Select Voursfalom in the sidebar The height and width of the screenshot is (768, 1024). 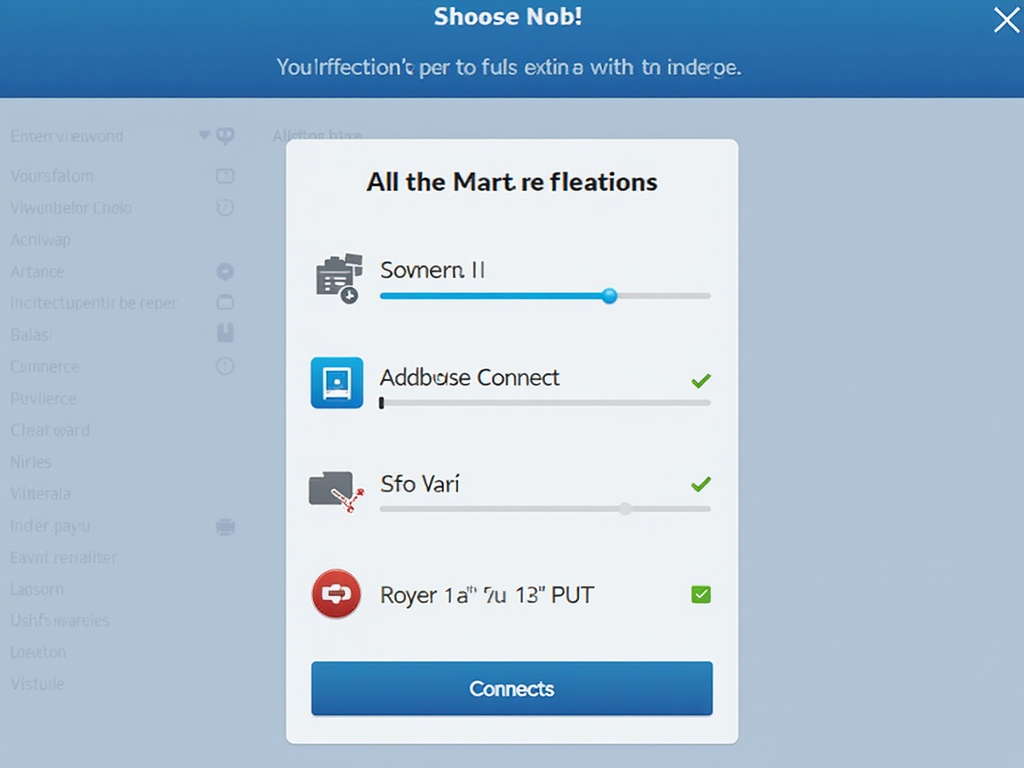52,176
